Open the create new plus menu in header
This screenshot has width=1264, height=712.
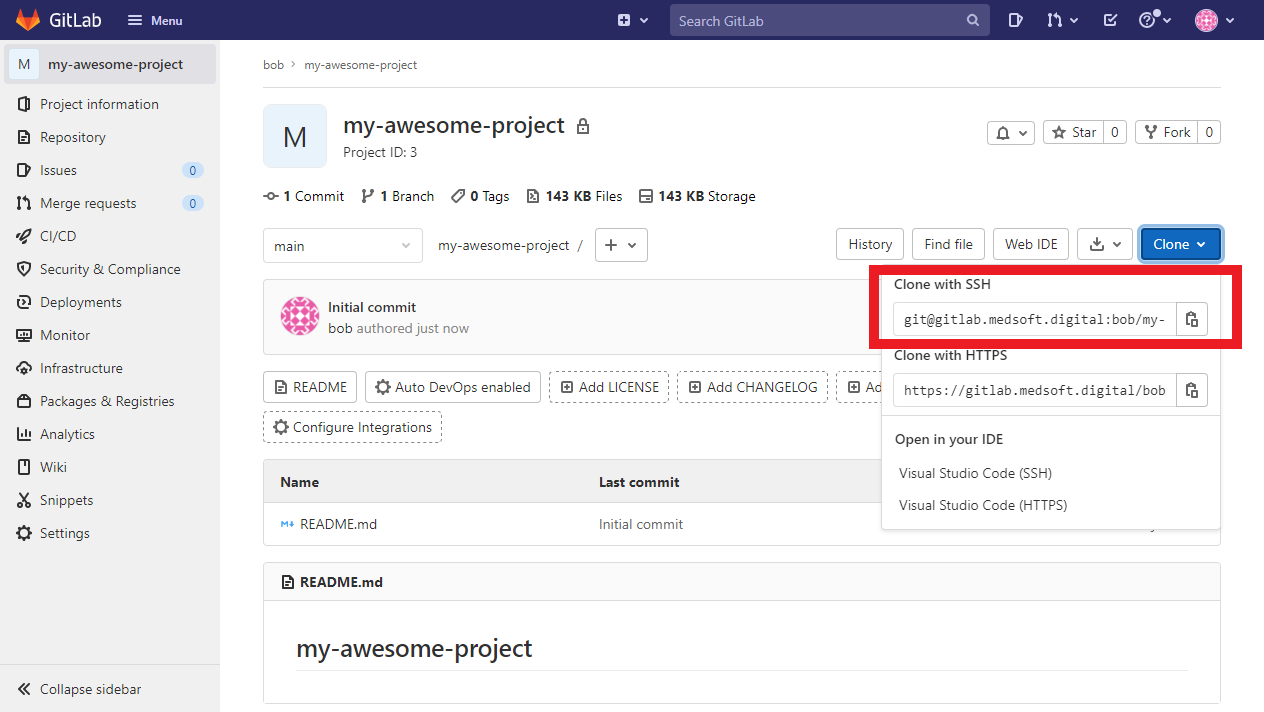coord(632,20)
